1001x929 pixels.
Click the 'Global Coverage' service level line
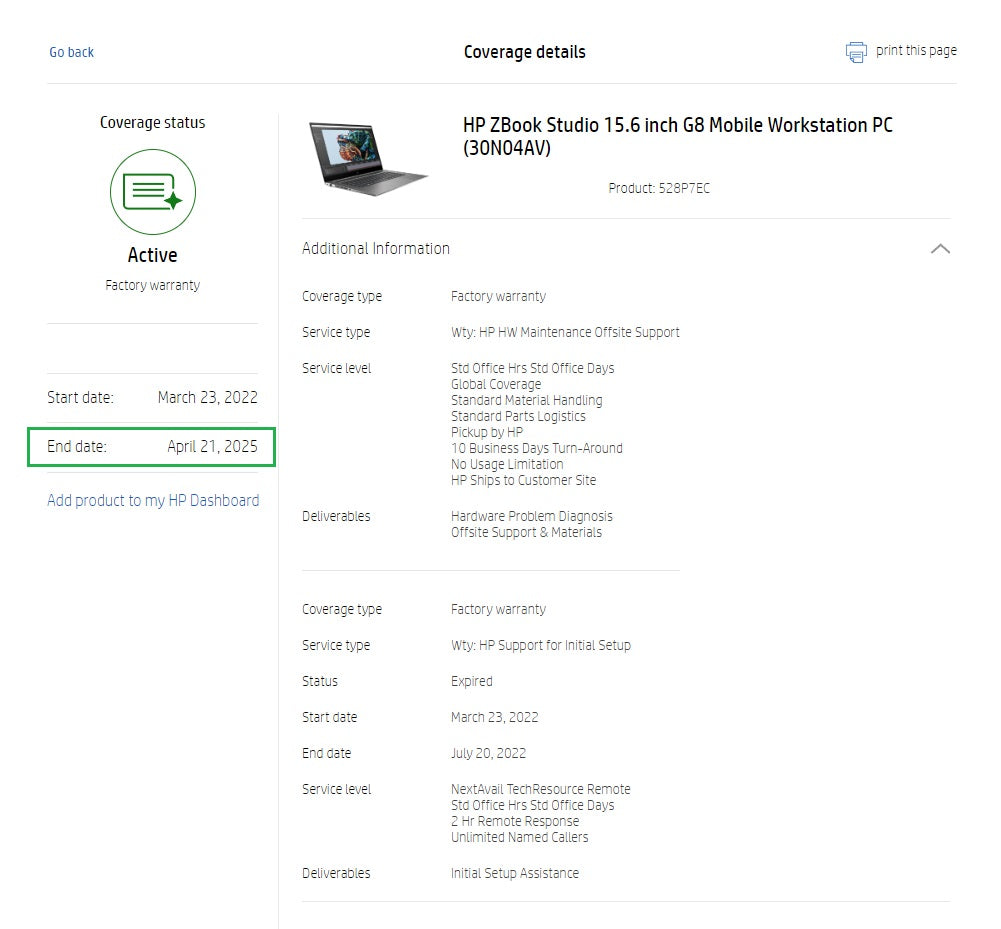click(x=496, y=384)
